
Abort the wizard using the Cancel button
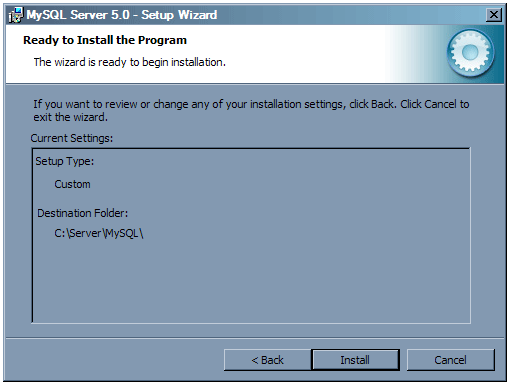(450, 360)
